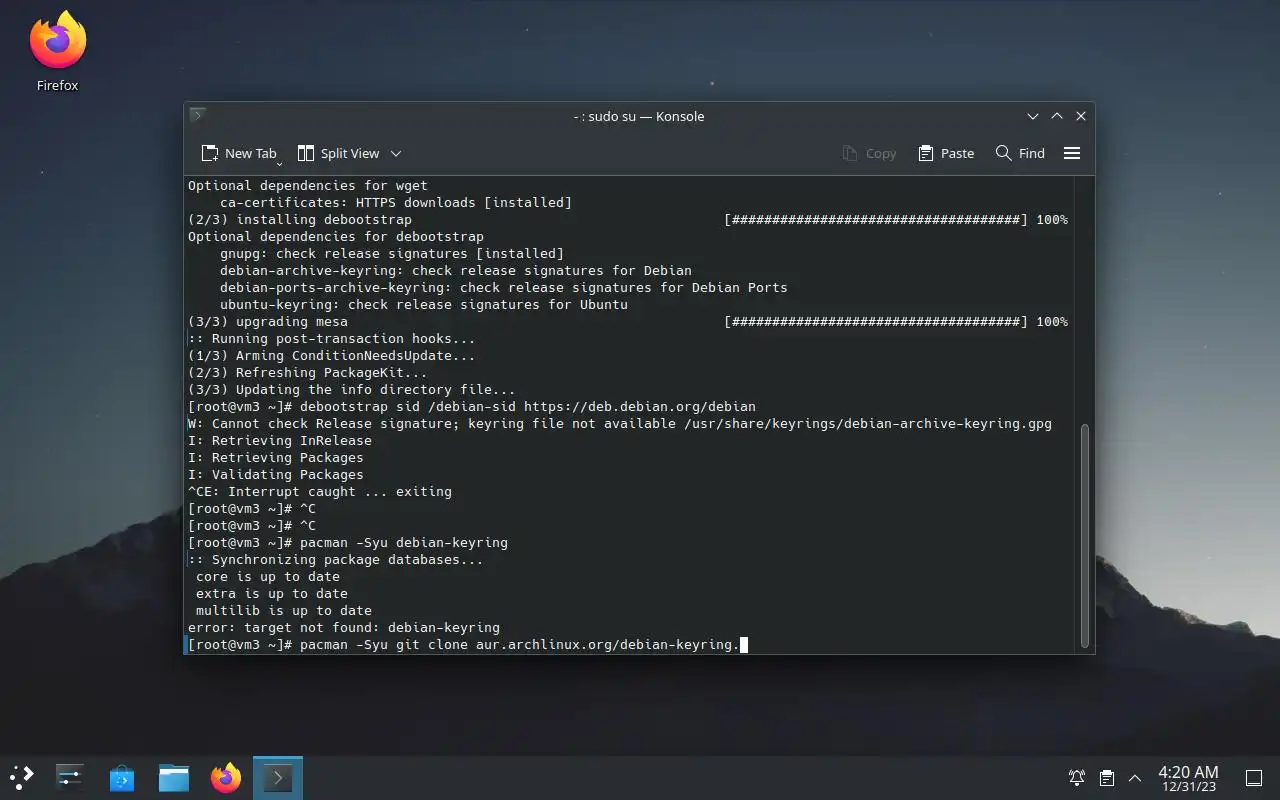1280x800 pixels.
Task: Click the 'error: target not found: debian-keyring' line
Action: pyautogui.click(x=344, y=627)
